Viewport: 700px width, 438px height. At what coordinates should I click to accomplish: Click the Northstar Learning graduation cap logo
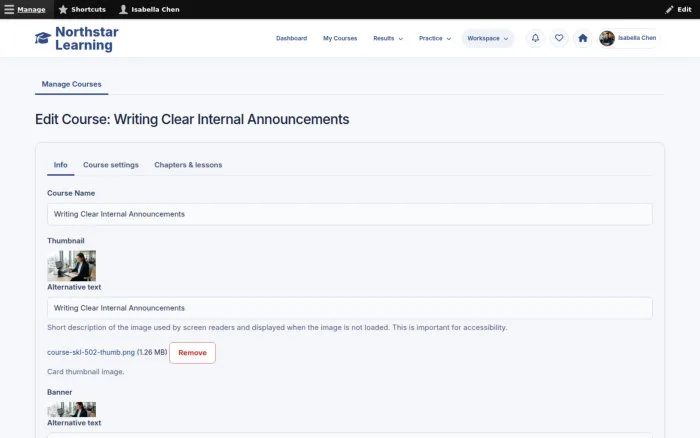[x=43, y=38]
